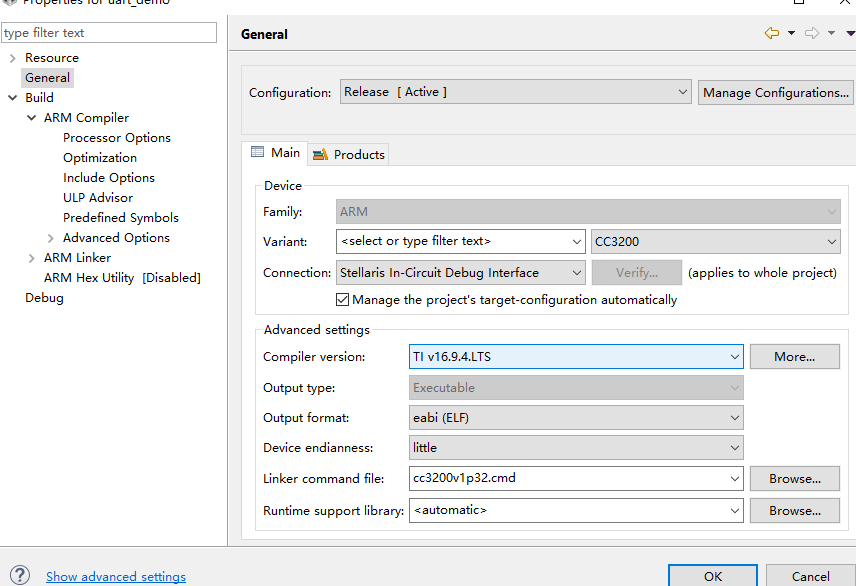Browse for runtime support library
This screenshot has width=856, height=586.
tap(794, 510)
